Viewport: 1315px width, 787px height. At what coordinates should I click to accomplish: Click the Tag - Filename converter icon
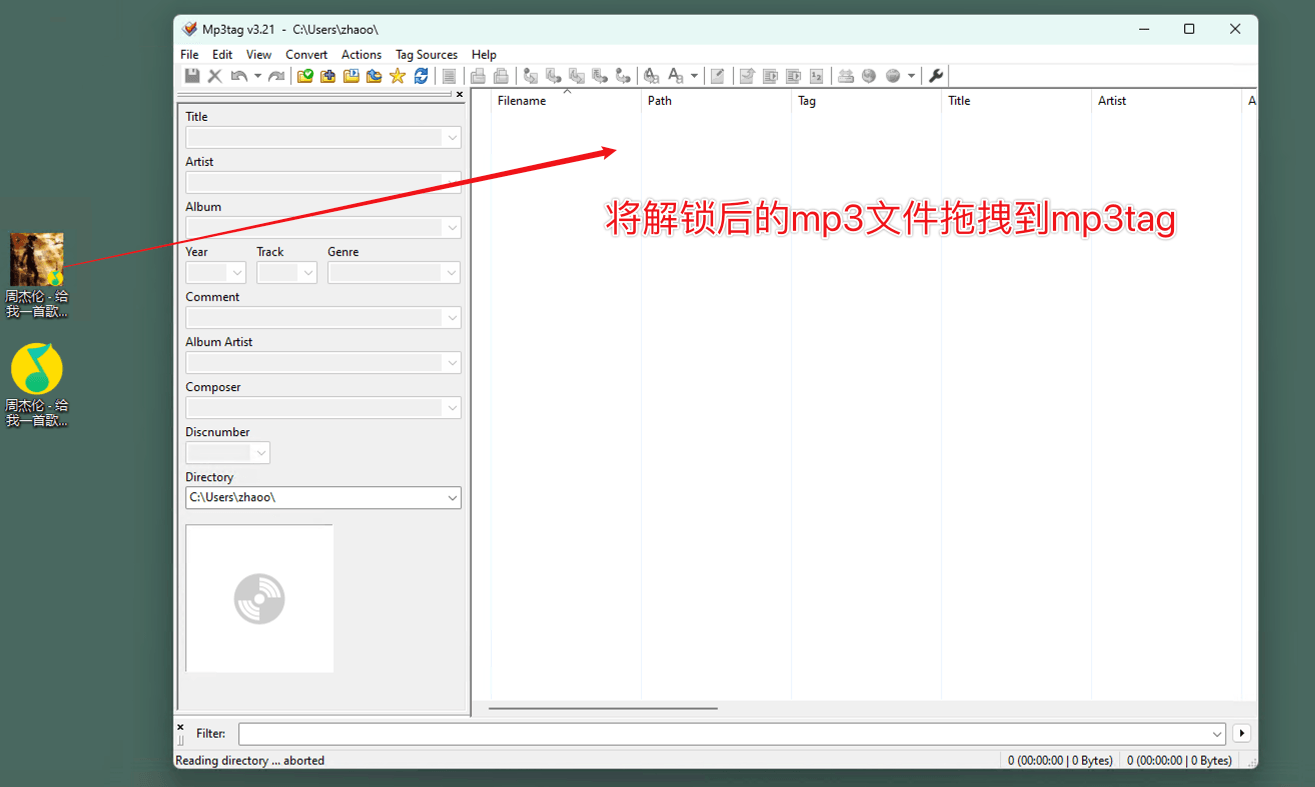[x=531, y=76]
